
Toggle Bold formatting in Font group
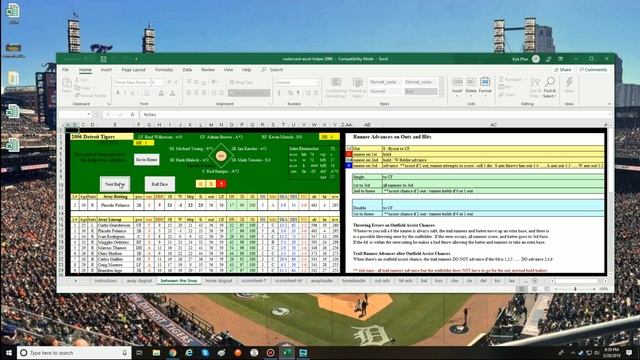tap(118, 93)
